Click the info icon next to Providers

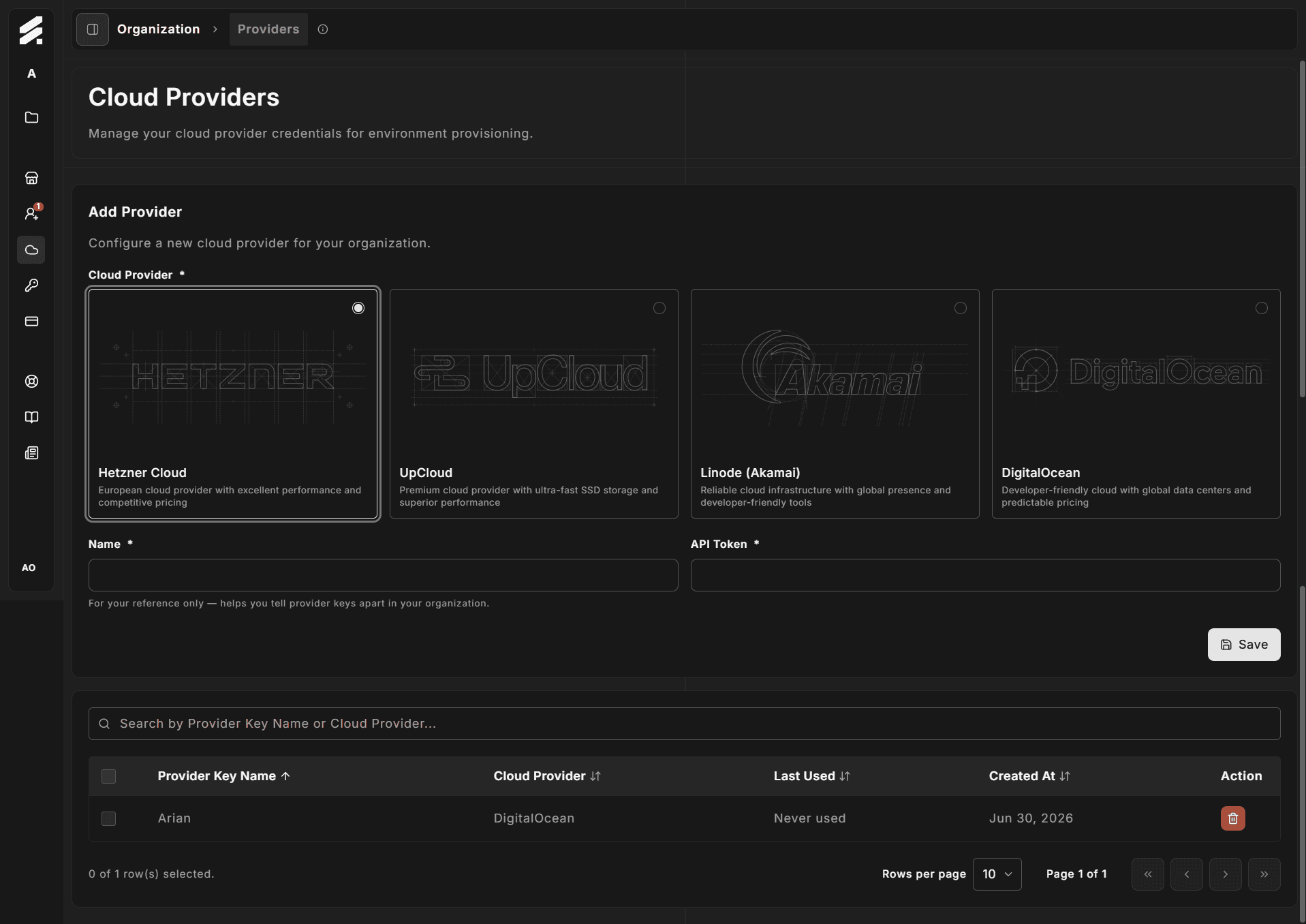323,29
